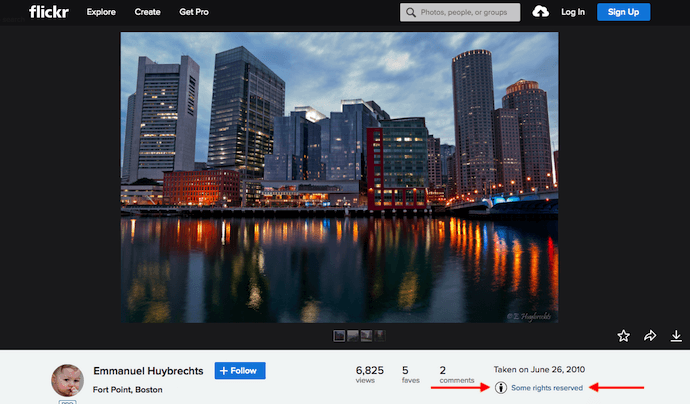Click the Fort Point, Boston title
690x404 pixels.
[x=128, y=389]
